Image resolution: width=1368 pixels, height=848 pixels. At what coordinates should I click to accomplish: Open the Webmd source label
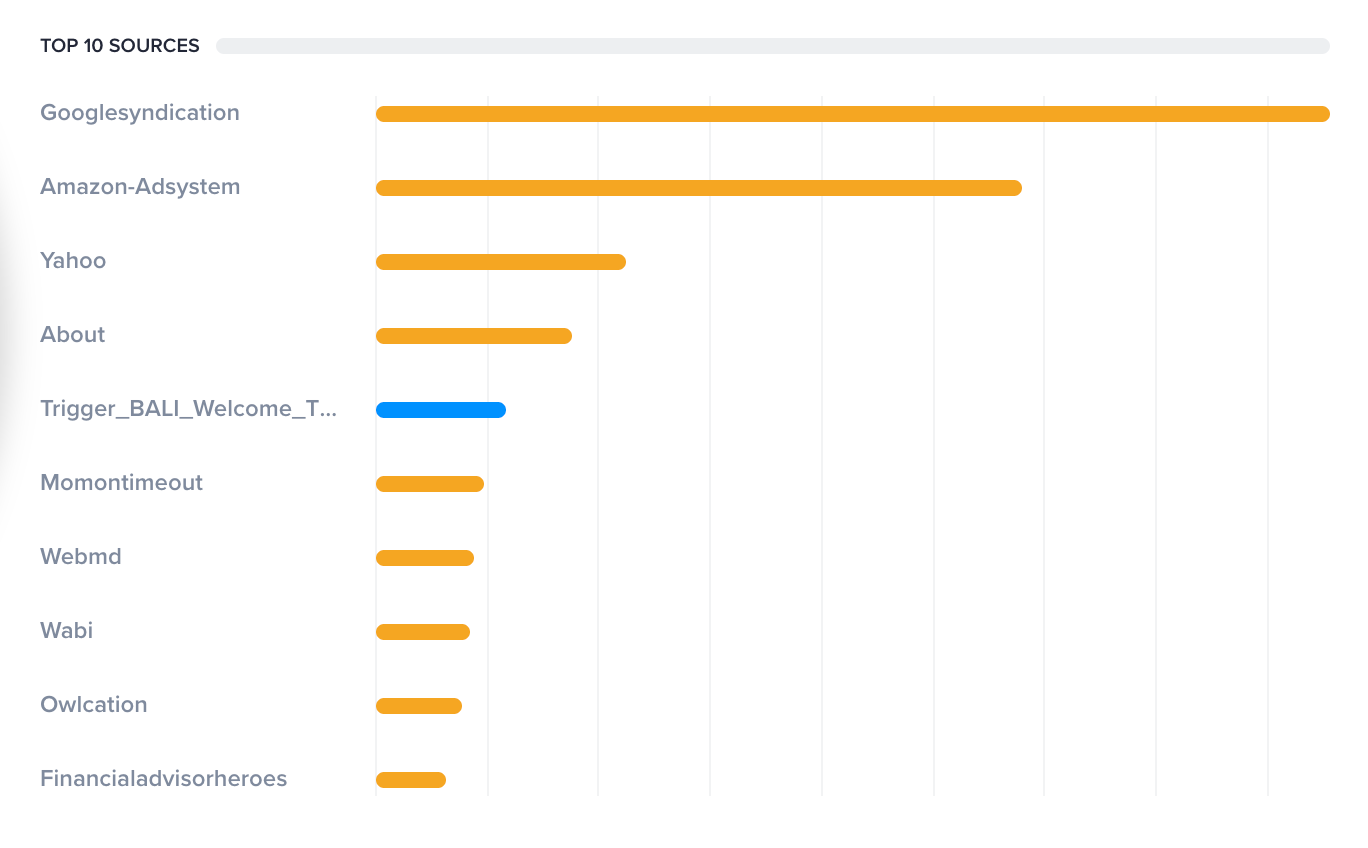click(x=81, y=557)
